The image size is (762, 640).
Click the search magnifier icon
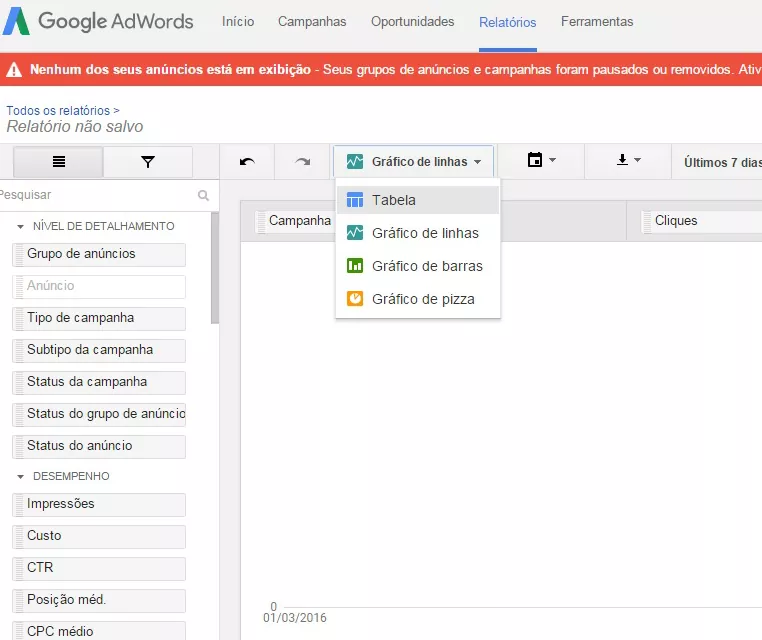click(x=204, y=195)
